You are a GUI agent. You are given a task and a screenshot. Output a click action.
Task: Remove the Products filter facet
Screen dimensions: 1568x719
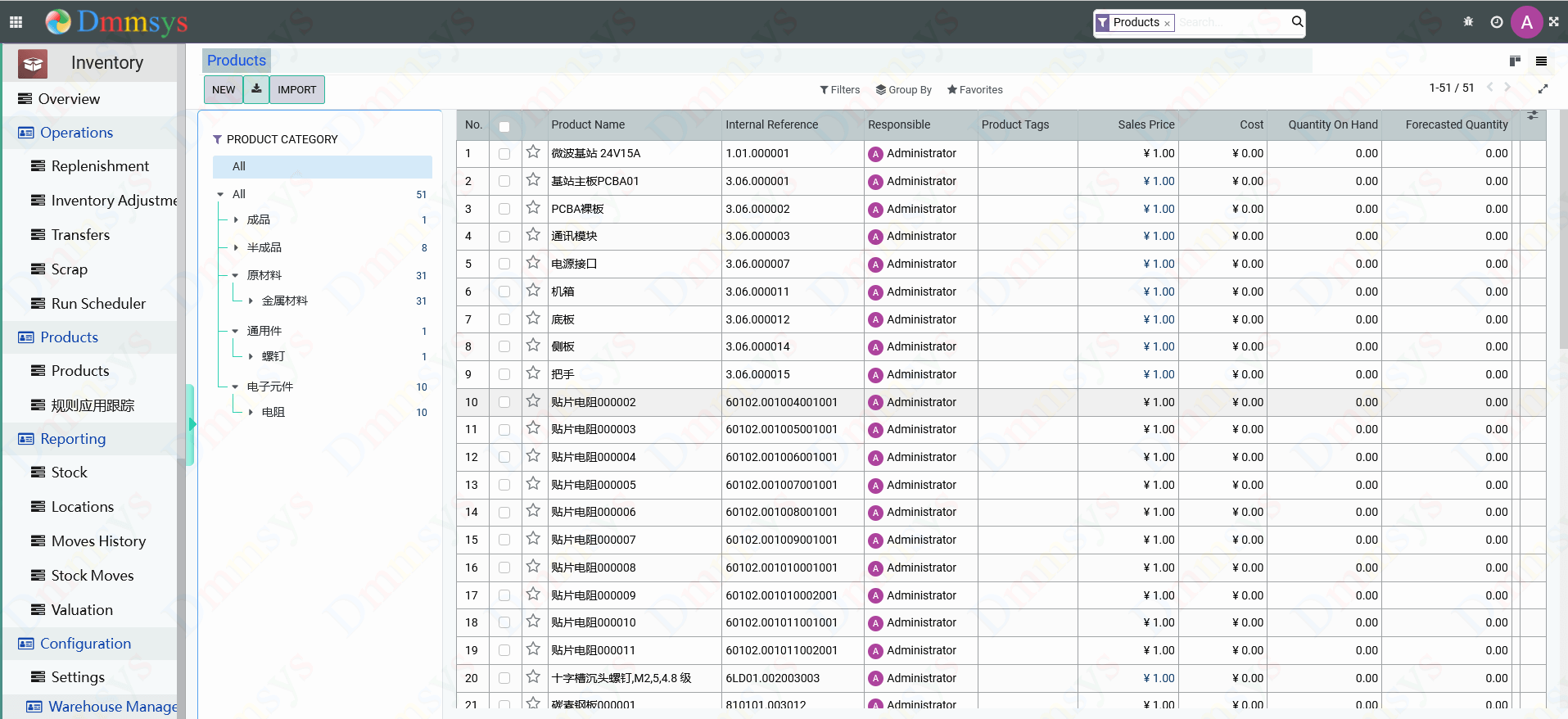[x=1167, y=23]
